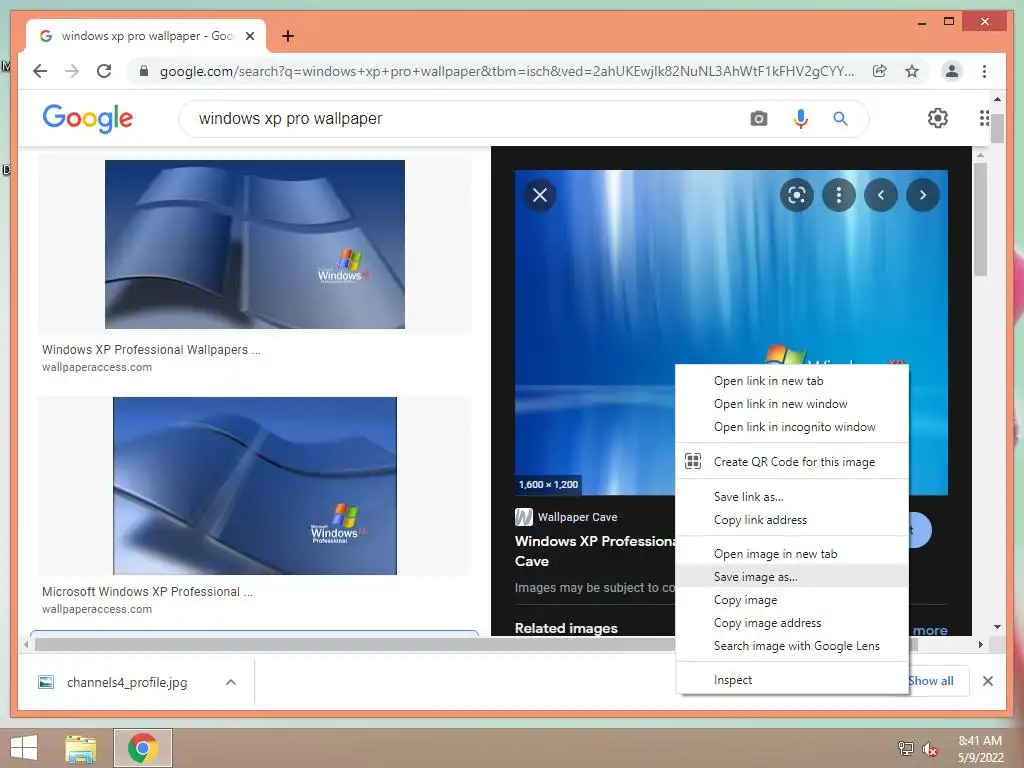Activate Google Lens on previewed image
The width and height of the screenshot is (1024, 768).
pos(797,195)
